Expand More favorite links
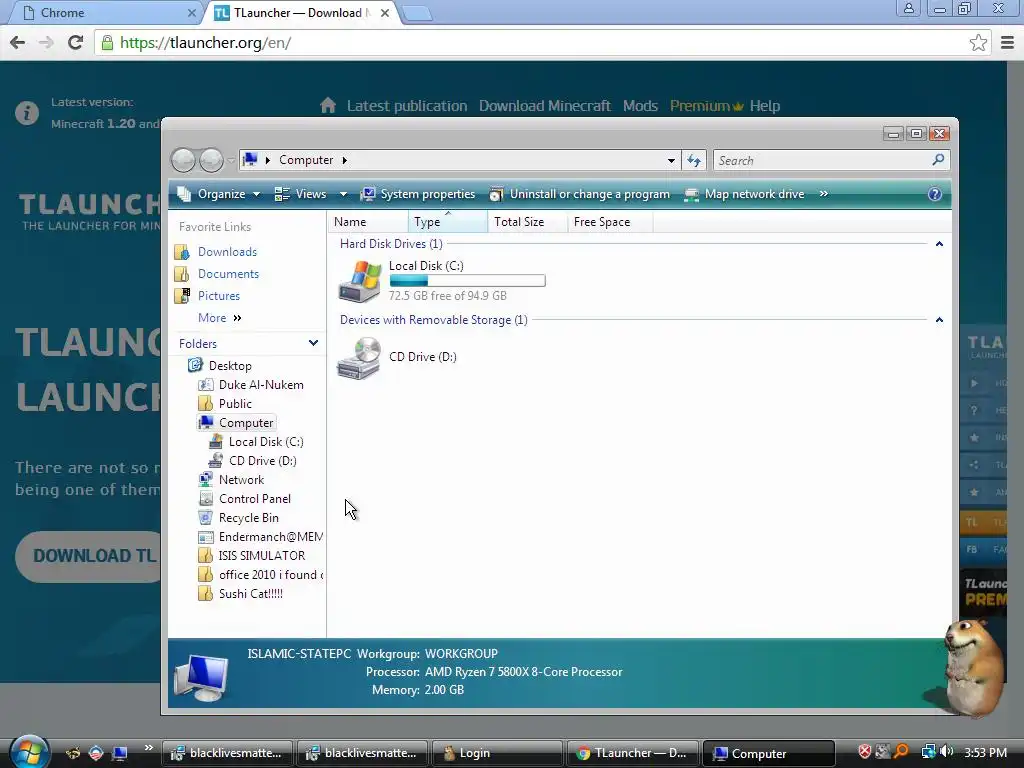 (x=219, y=317)
